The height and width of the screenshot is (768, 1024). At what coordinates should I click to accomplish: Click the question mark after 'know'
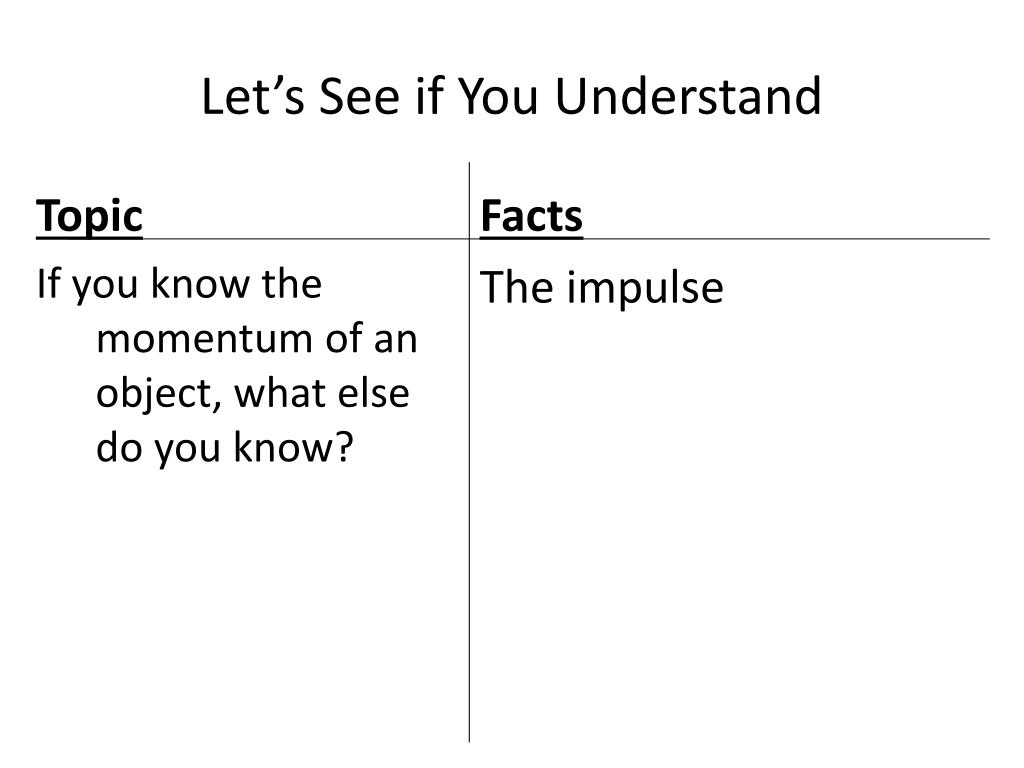(345, 447)
